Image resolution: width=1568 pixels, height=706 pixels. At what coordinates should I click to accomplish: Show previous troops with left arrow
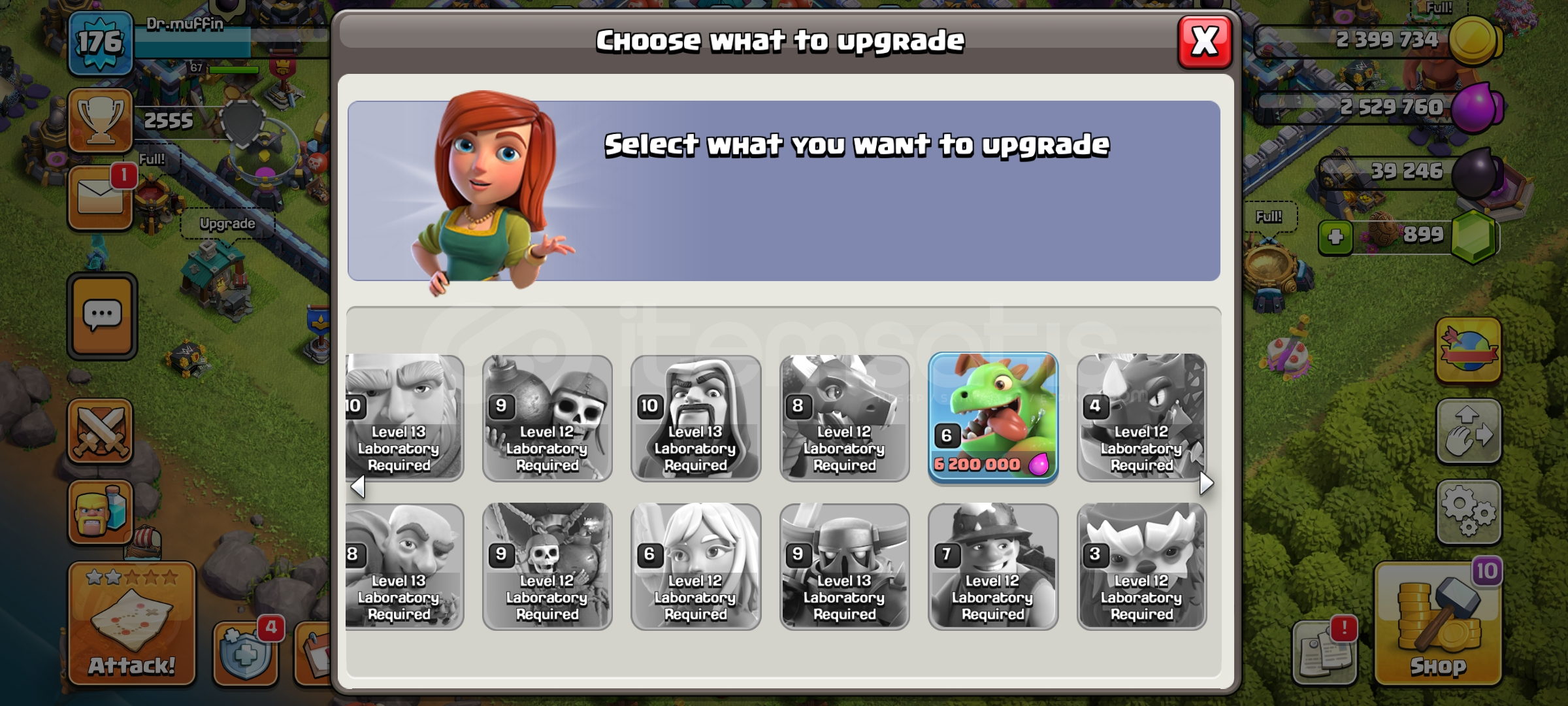357,486
